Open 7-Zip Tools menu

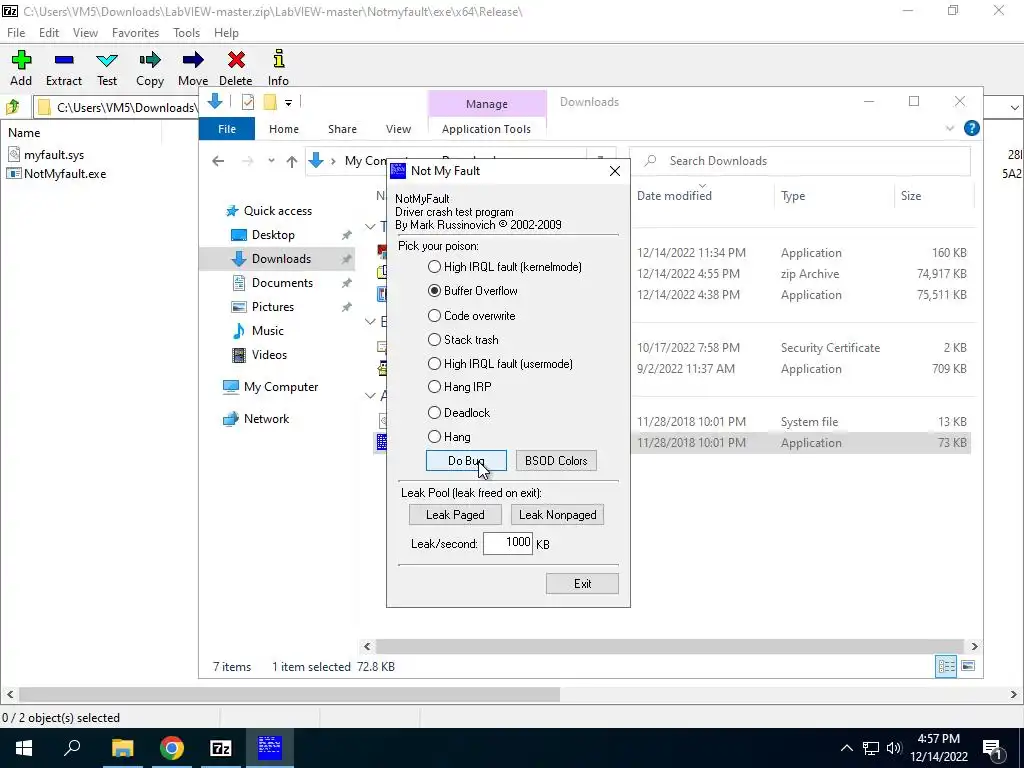tap(186, 33)
